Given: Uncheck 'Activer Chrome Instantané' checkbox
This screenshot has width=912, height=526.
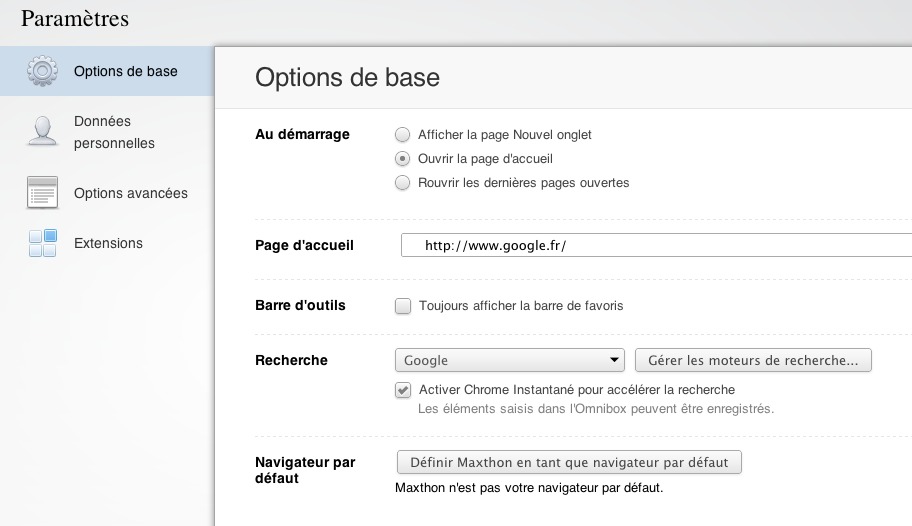Looking at the screenshot, I should pyautogui.click(x=403, y=390).
